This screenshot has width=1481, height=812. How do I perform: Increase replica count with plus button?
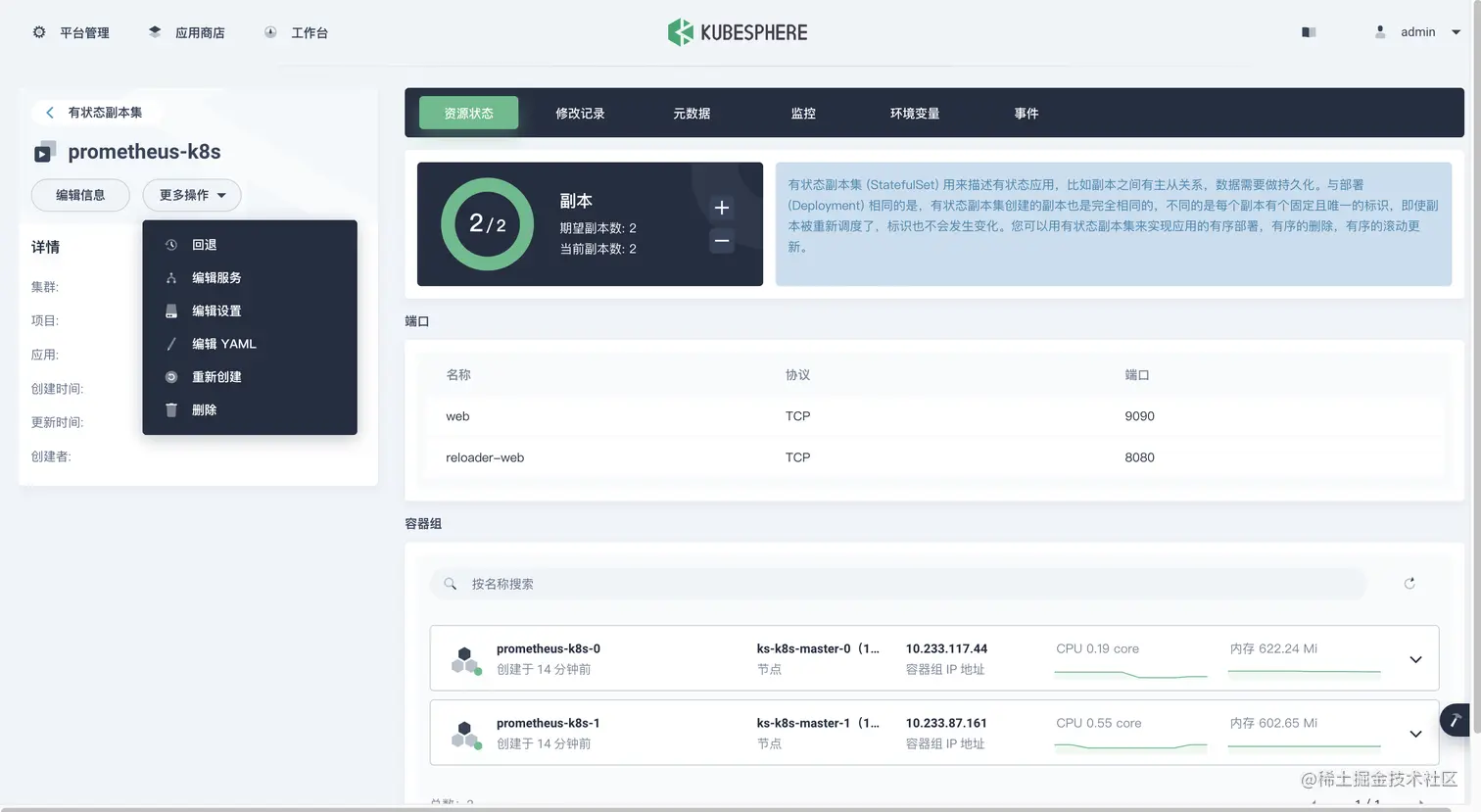point(722,208)
